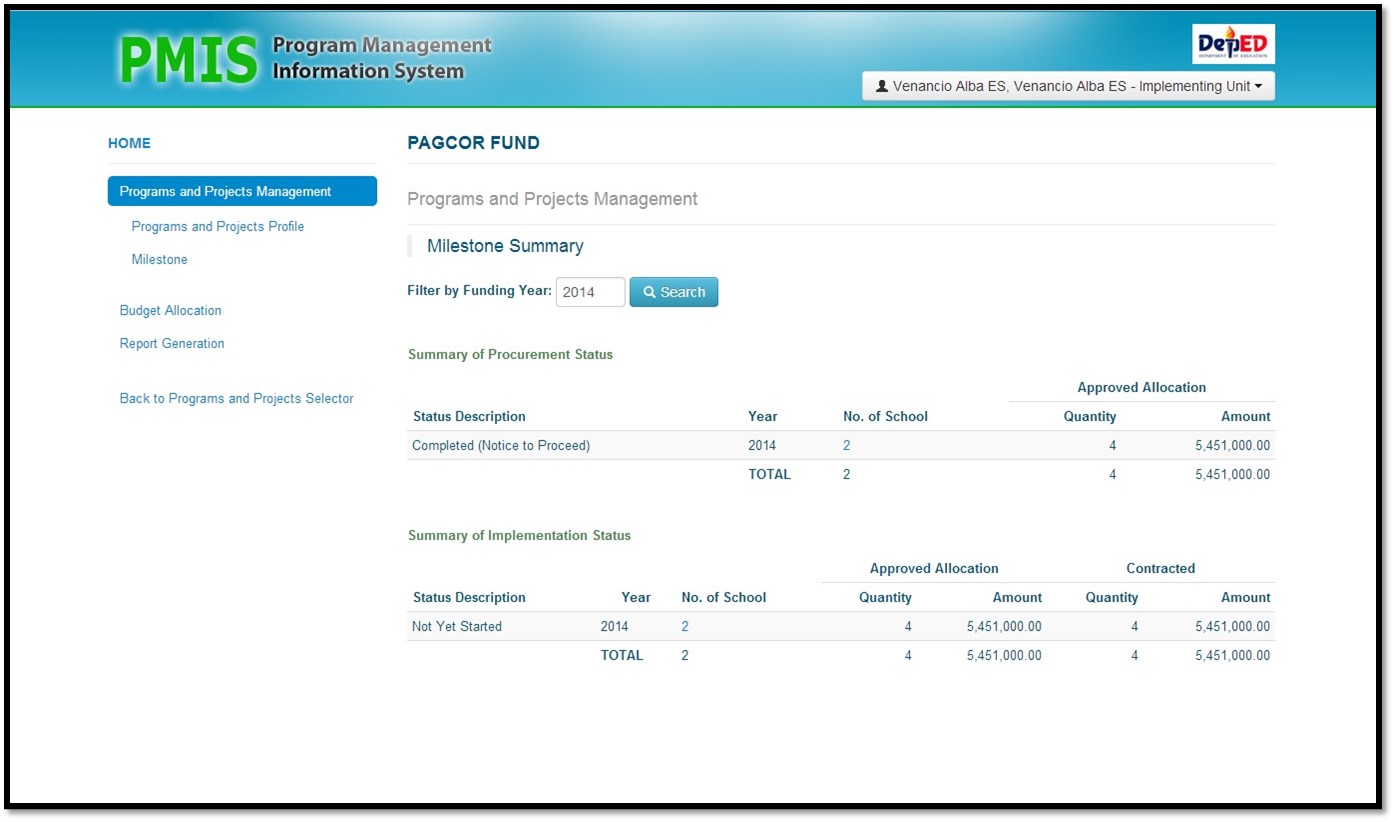The width and height of the screenshot is (1394, 822).
Task: Click the HOME link in the sidebar
Action: 129,143
